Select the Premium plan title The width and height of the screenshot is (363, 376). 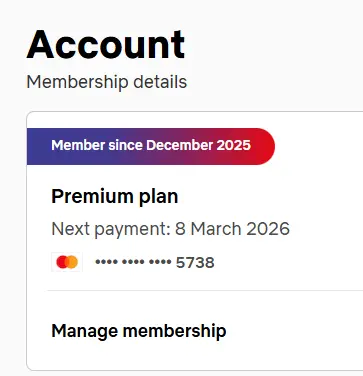pyautogui.click(x=115, y=197)
